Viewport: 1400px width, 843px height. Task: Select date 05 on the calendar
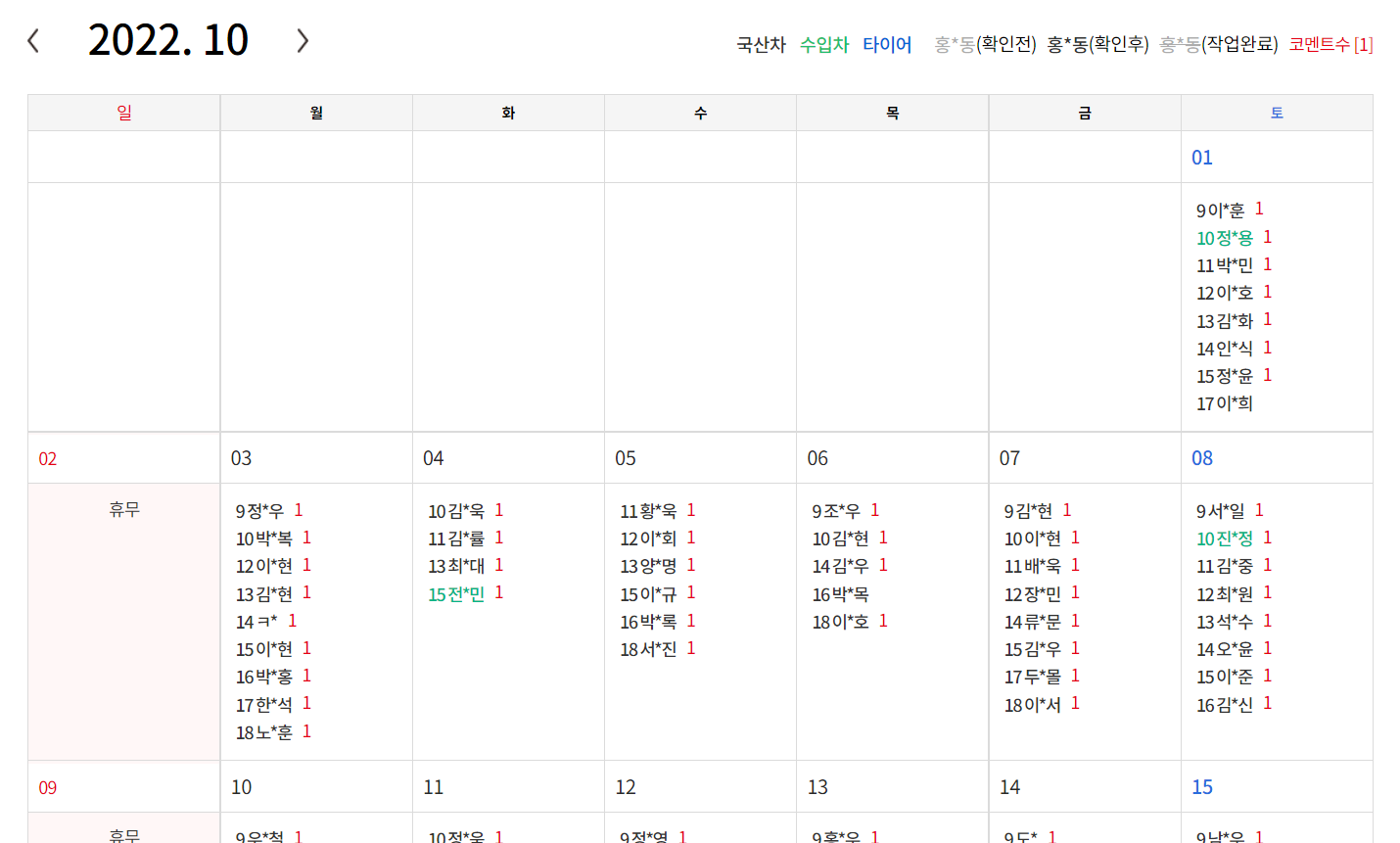pyautogui.click(x=626, y=458)
